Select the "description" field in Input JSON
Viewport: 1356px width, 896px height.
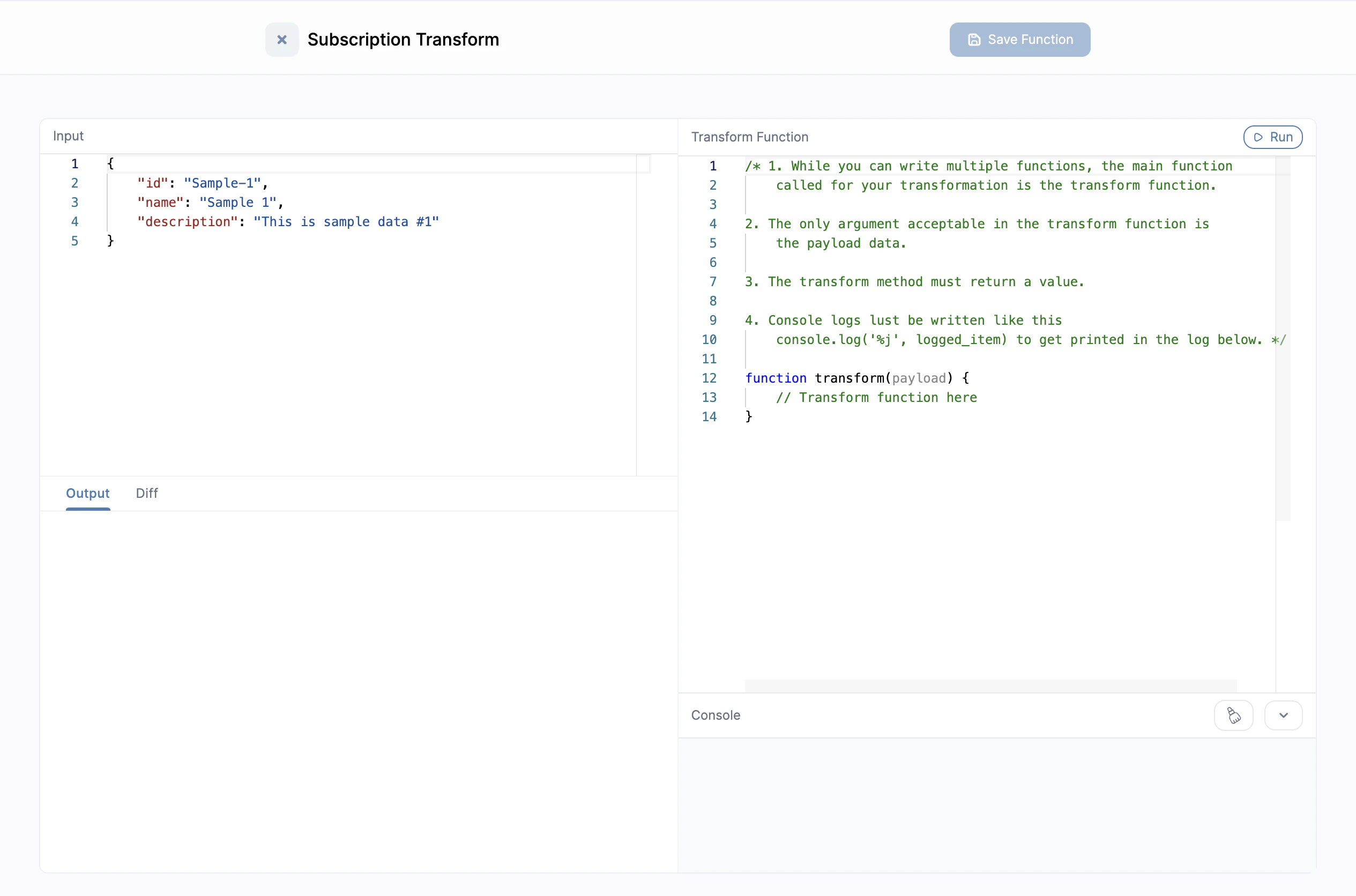189,222
